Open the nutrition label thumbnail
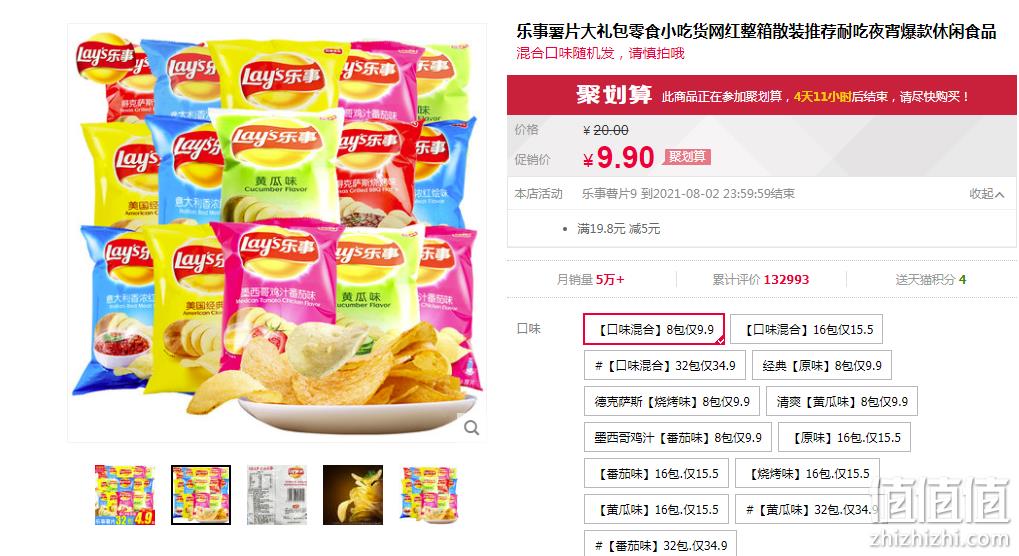The image size is (1019, 556). tap(277, 495)
